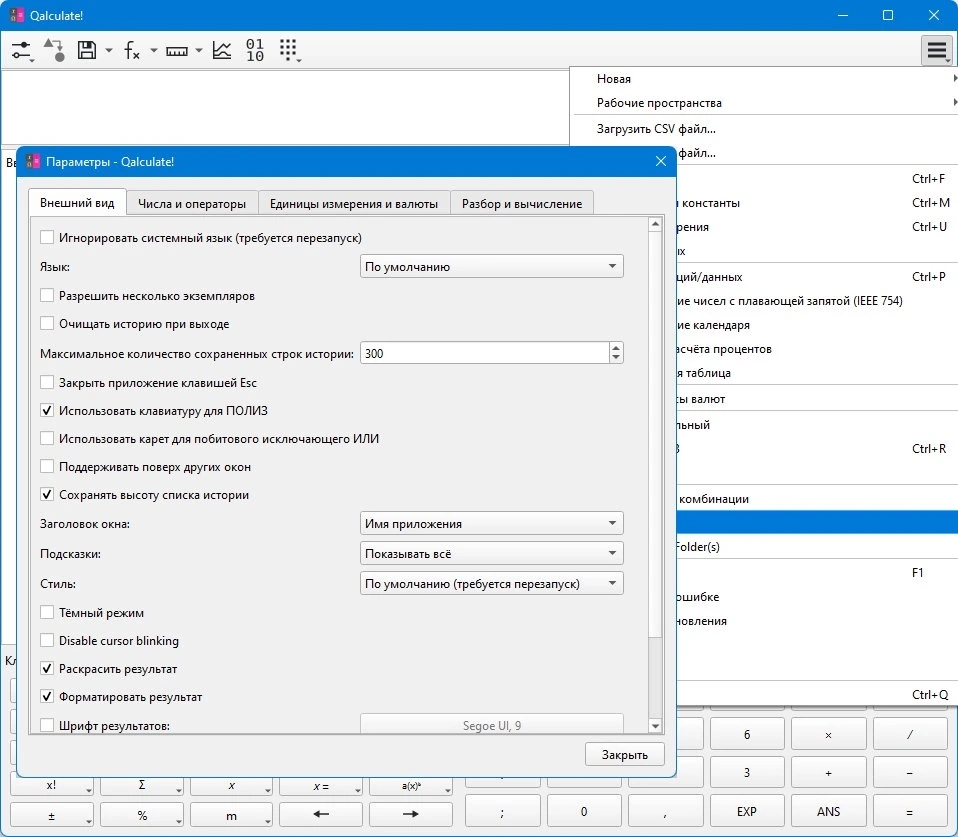Click the history lines count field 300

point(484,353)
